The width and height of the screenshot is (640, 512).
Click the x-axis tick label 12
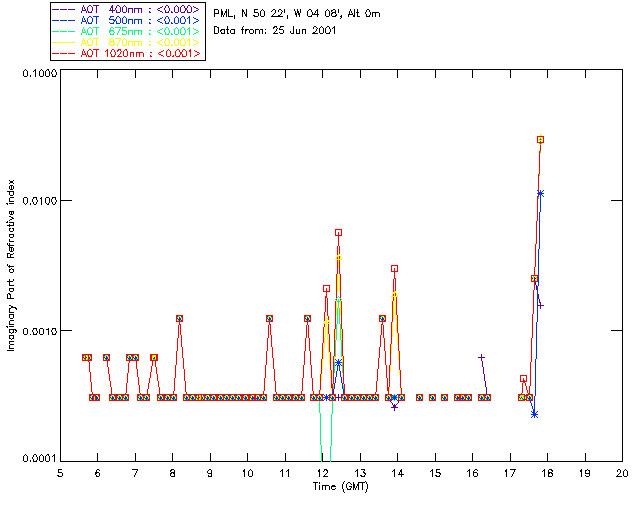(x=322, y=473)
